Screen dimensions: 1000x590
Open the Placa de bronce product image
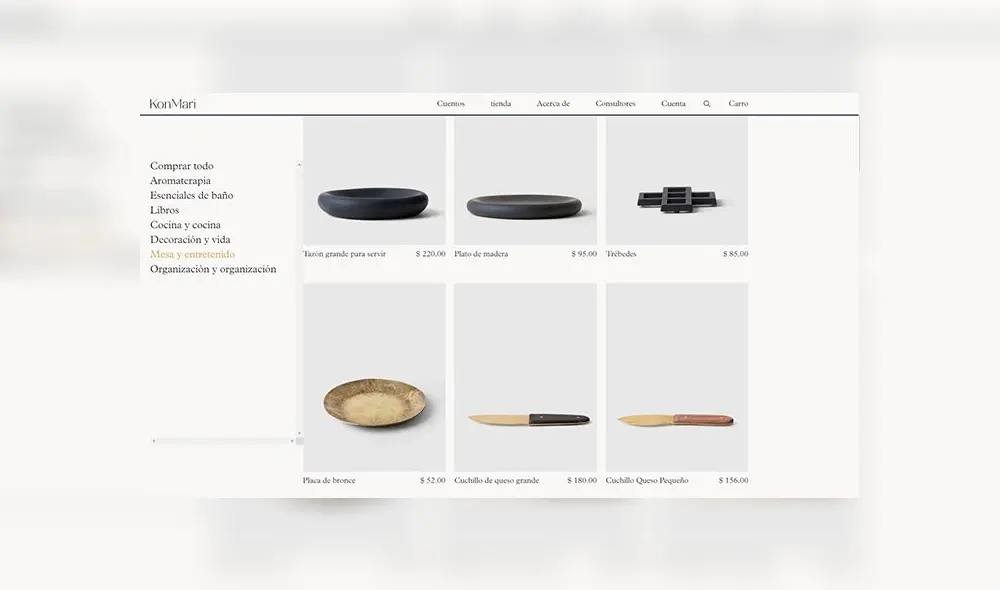[374, 378]
